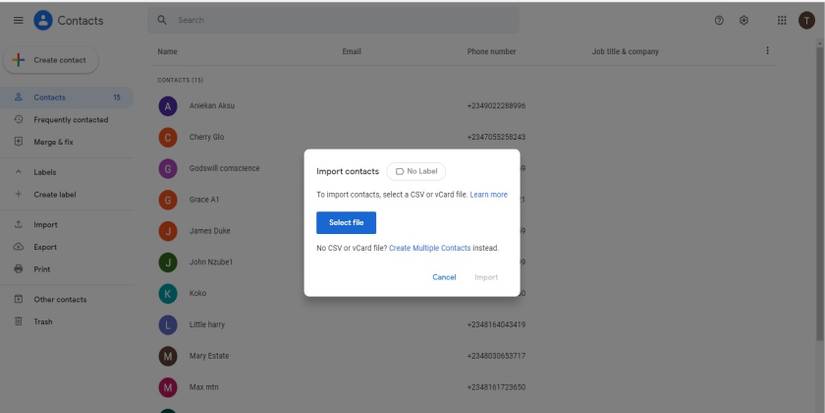This screenshot has width=825, height=413.
Task: Open the Google apps grid
Action: tap(782, 21)
